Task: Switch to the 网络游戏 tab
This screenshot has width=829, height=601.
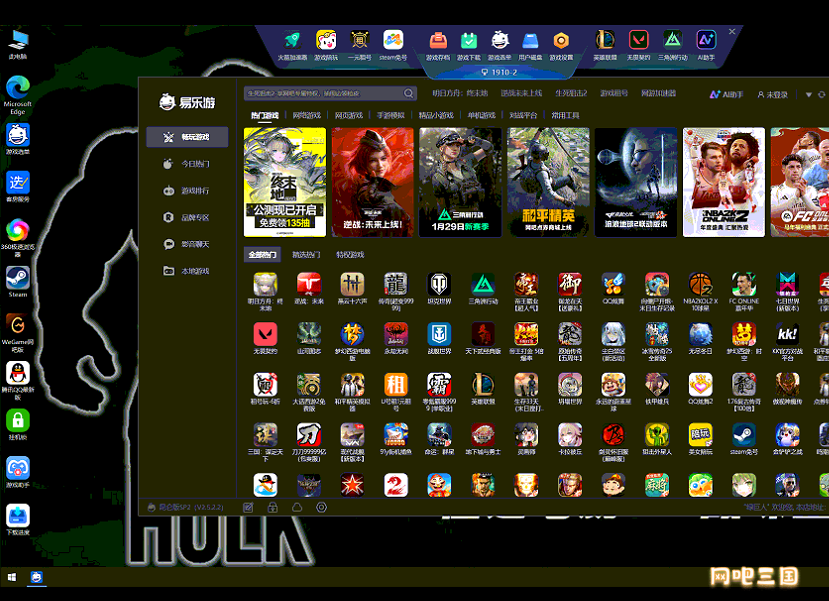Action: click(x=307, y=115)
